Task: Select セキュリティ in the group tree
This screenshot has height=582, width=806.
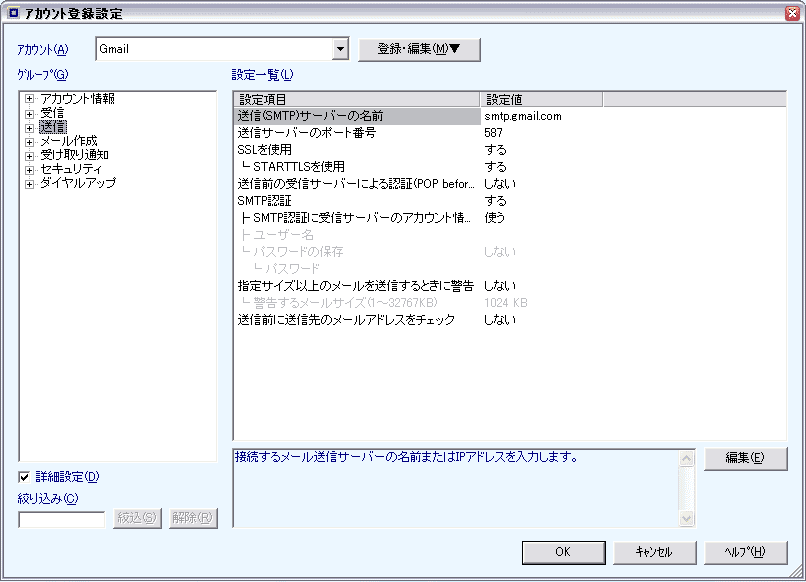Action: click(70, 169)
